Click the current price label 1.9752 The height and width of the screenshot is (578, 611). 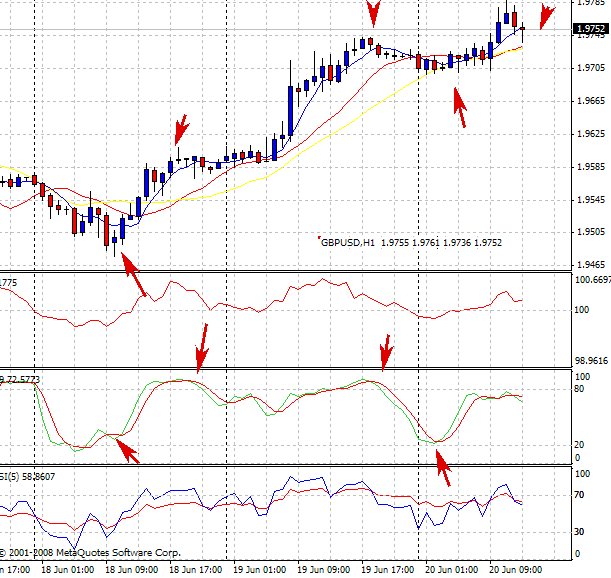588,30
